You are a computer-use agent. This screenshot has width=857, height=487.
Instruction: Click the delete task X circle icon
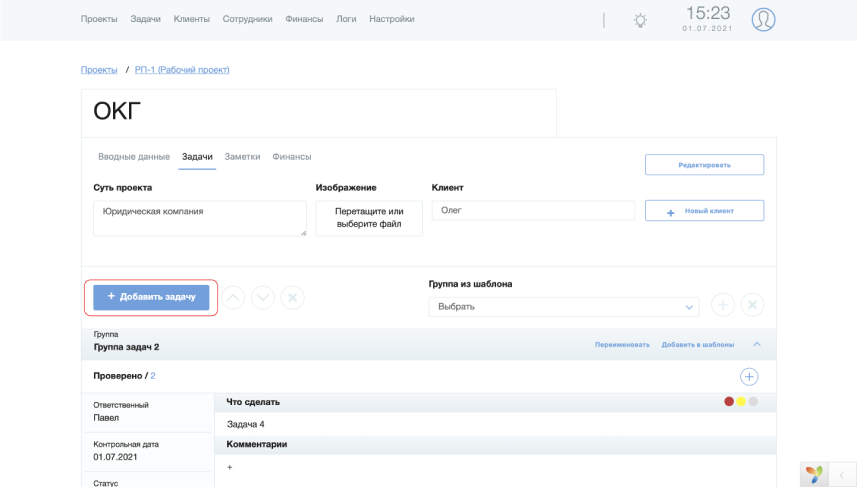pyautogui.click(x=292, y=298)
